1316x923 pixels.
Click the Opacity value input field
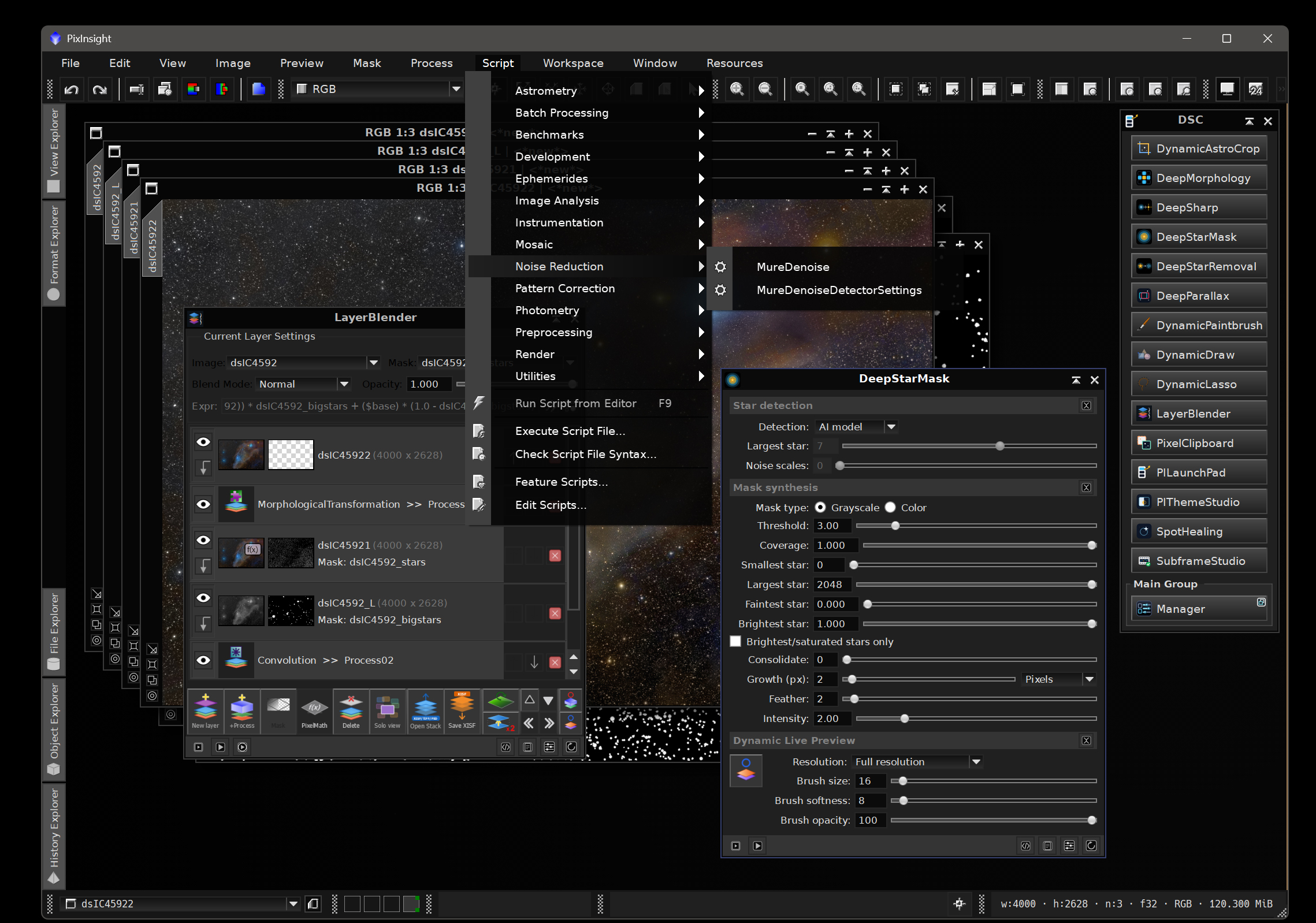coord(429,384)
